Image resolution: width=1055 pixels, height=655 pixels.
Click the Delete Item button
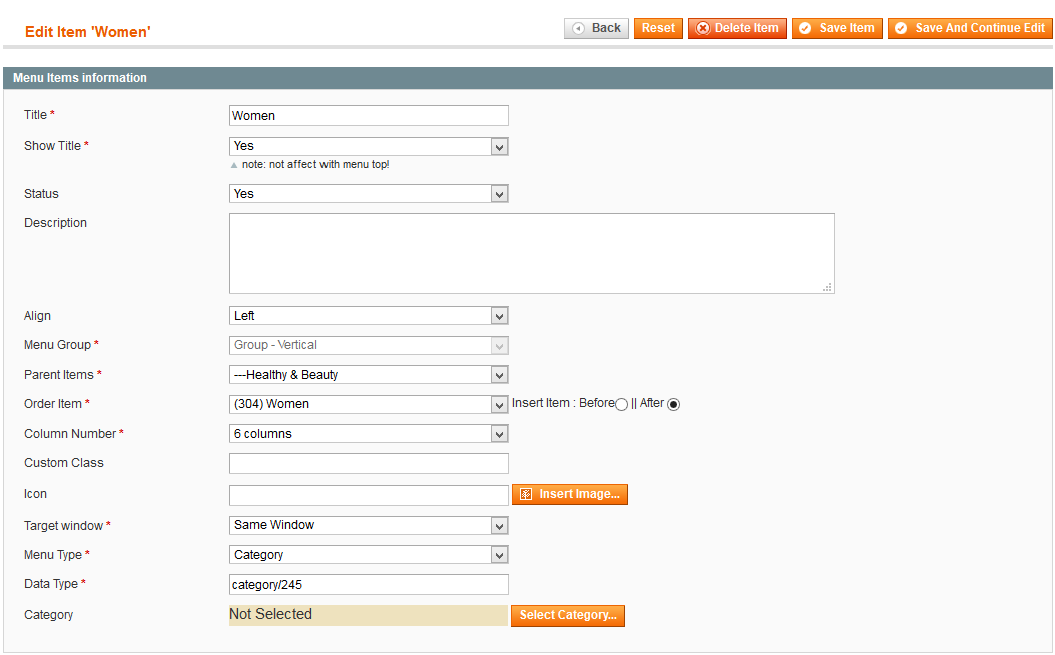click(x=737, y=28)
